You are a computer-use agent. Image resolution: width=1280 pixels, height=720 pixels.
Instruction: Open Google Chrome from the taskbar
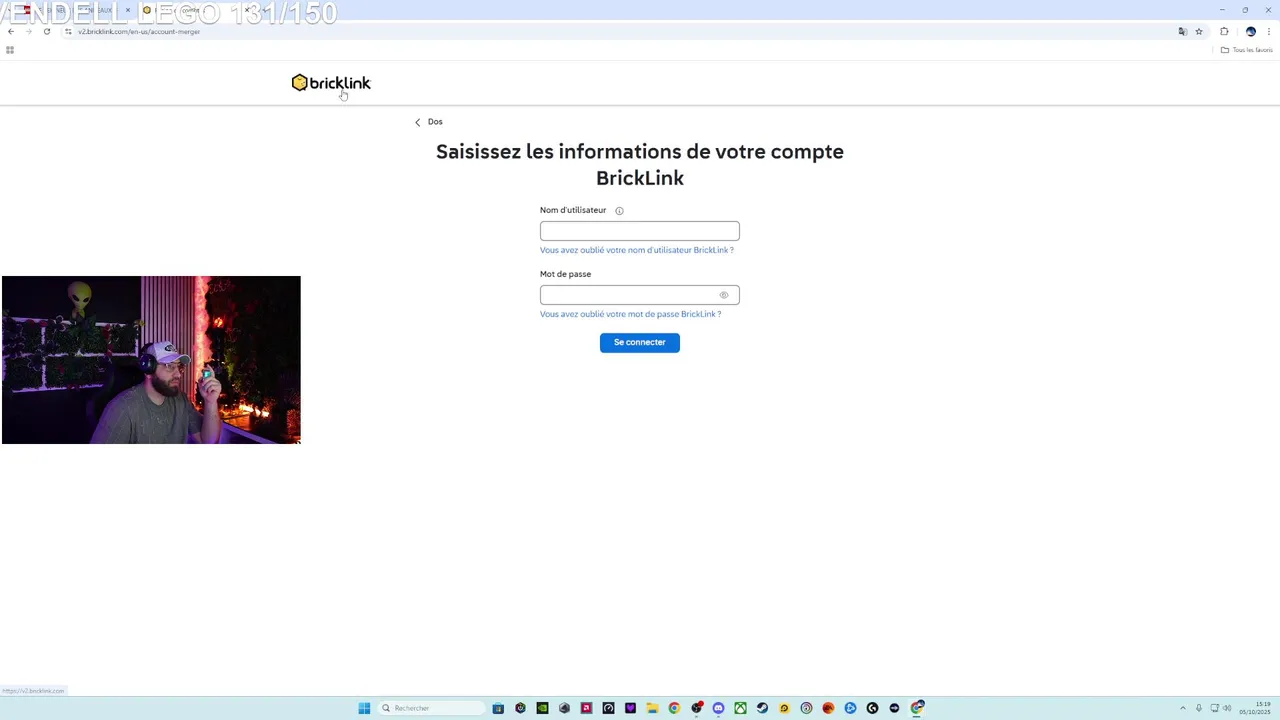tap(674, 708)
